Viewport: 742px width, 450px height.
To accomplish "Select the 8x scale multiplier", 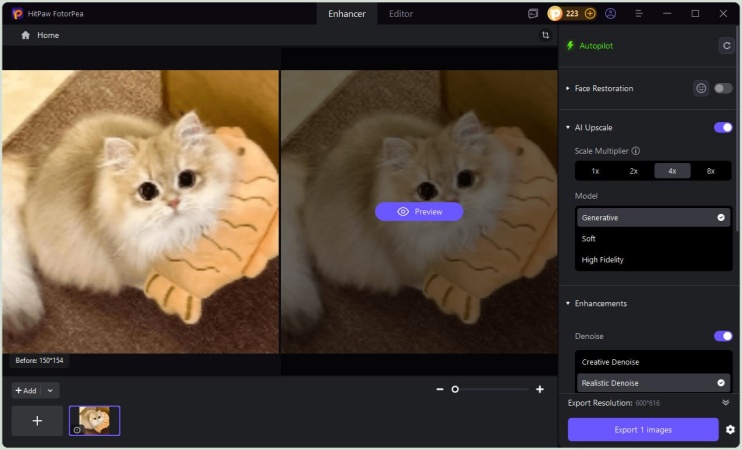I will (x=711, y=171).
